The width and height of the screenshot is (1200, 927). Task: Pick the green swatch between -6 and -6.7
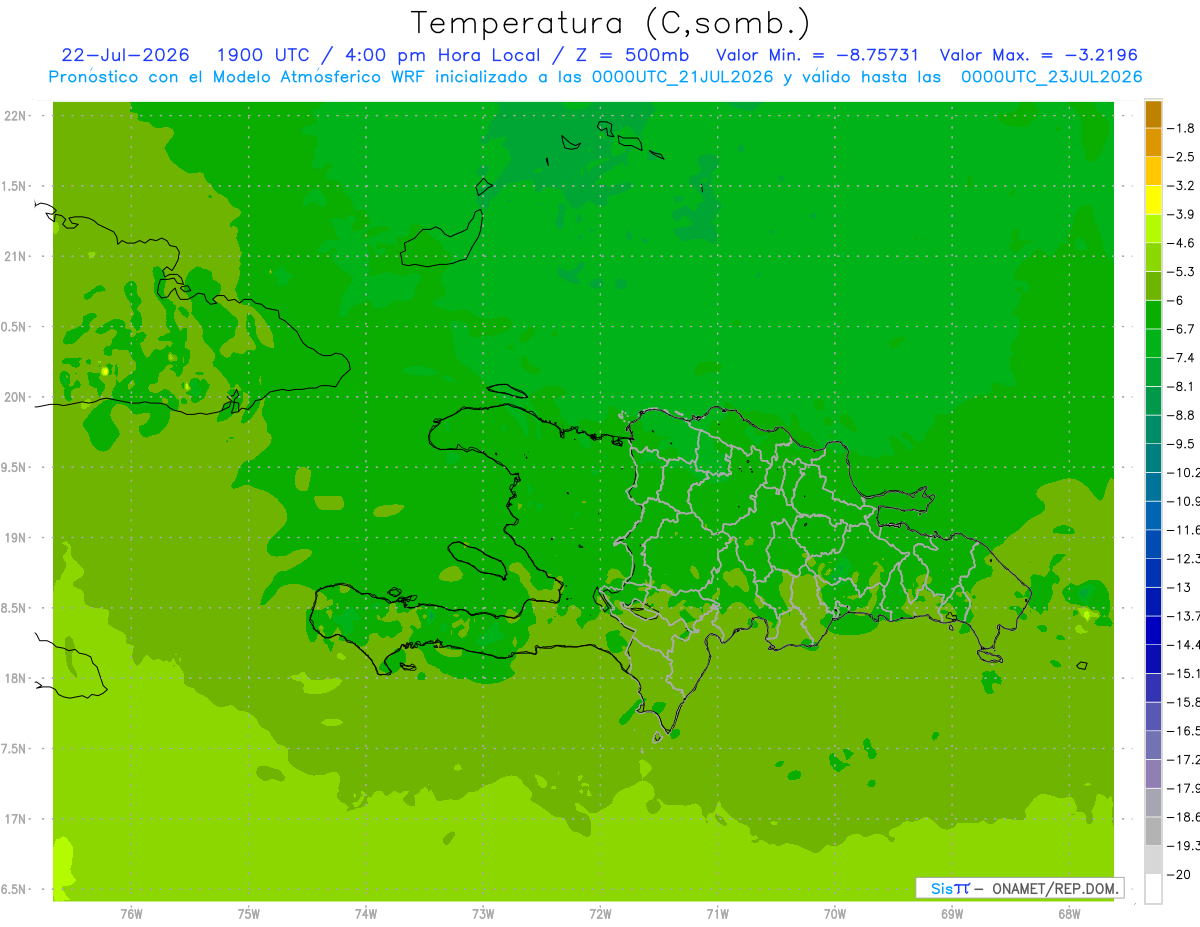tap(1153, 315)
